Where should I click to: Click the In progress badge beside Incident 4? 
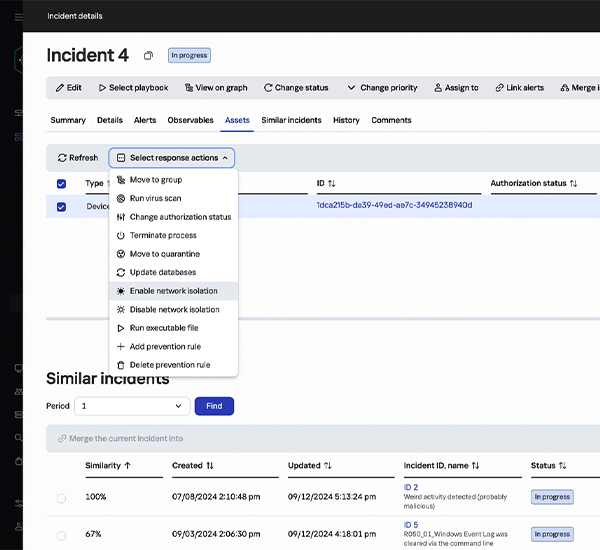189,55
